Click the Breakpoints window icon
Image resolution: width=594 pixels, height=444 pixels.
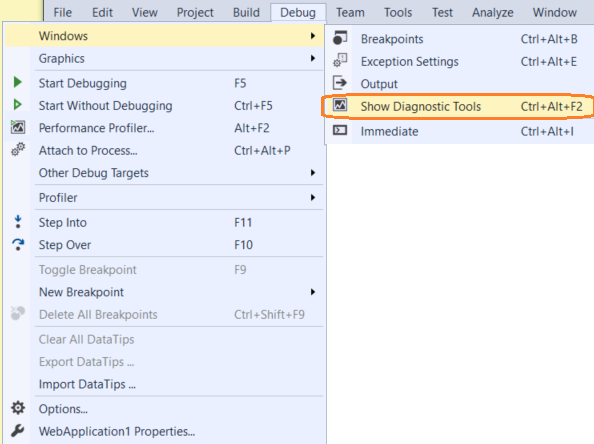click(x=340, y=38)
